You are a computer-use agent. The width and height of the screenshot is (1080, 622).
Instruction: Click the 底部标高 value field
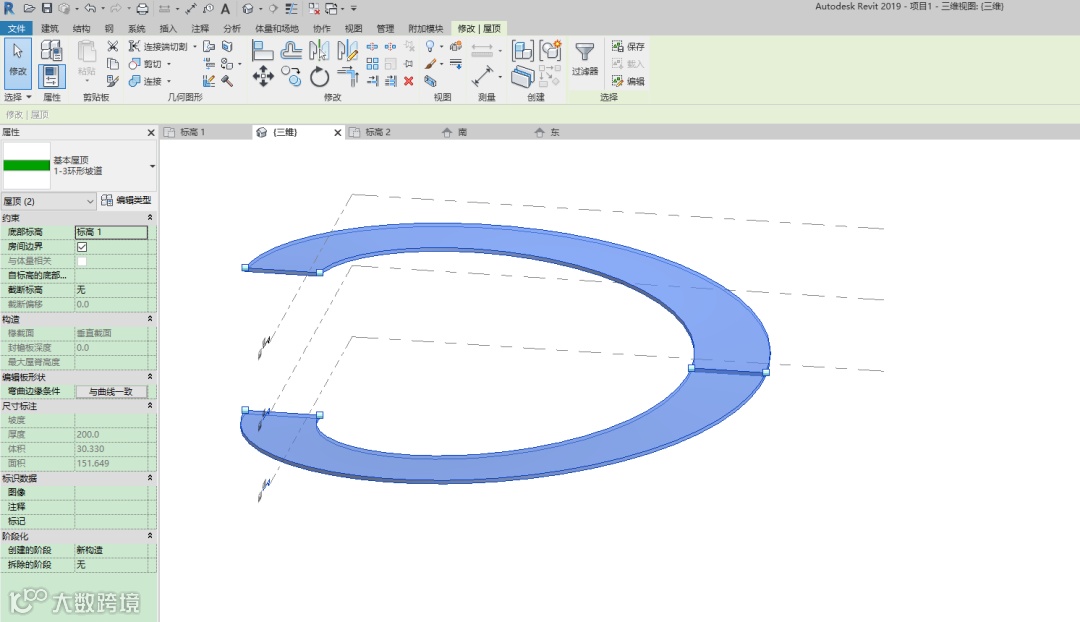coord(111,232)
